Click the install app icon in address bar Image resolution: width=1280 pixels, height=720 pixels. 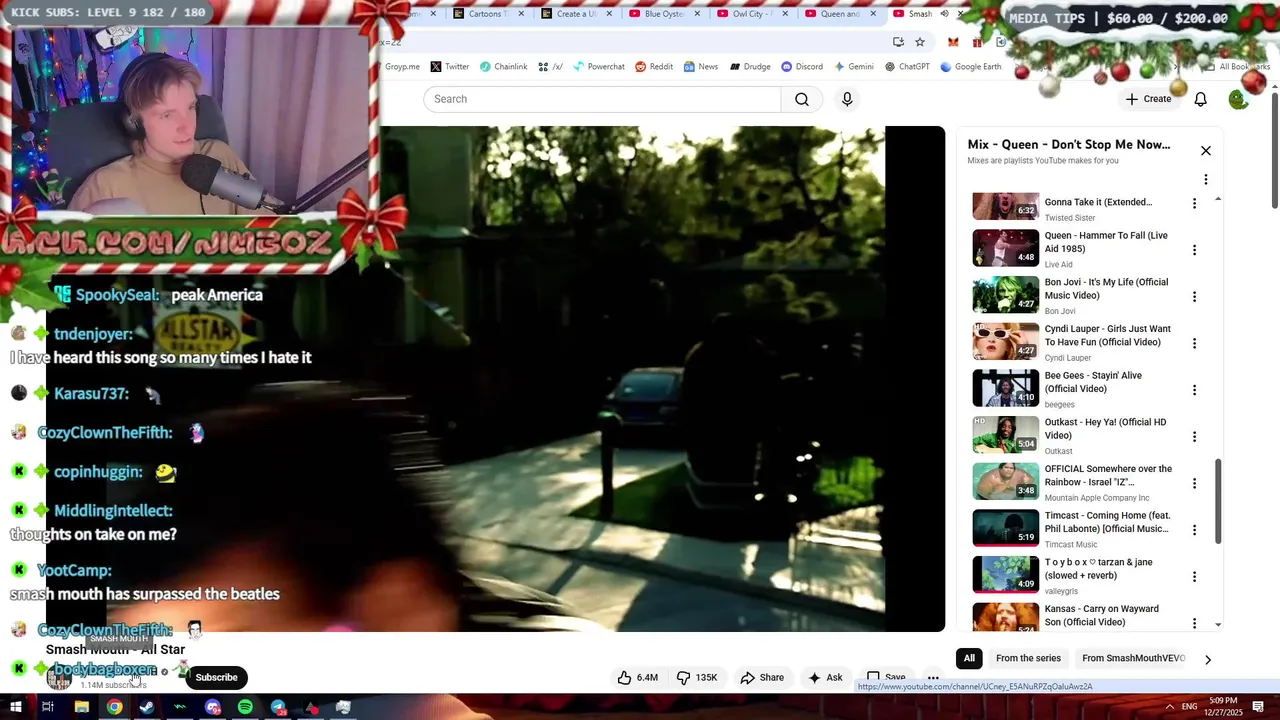898,42
